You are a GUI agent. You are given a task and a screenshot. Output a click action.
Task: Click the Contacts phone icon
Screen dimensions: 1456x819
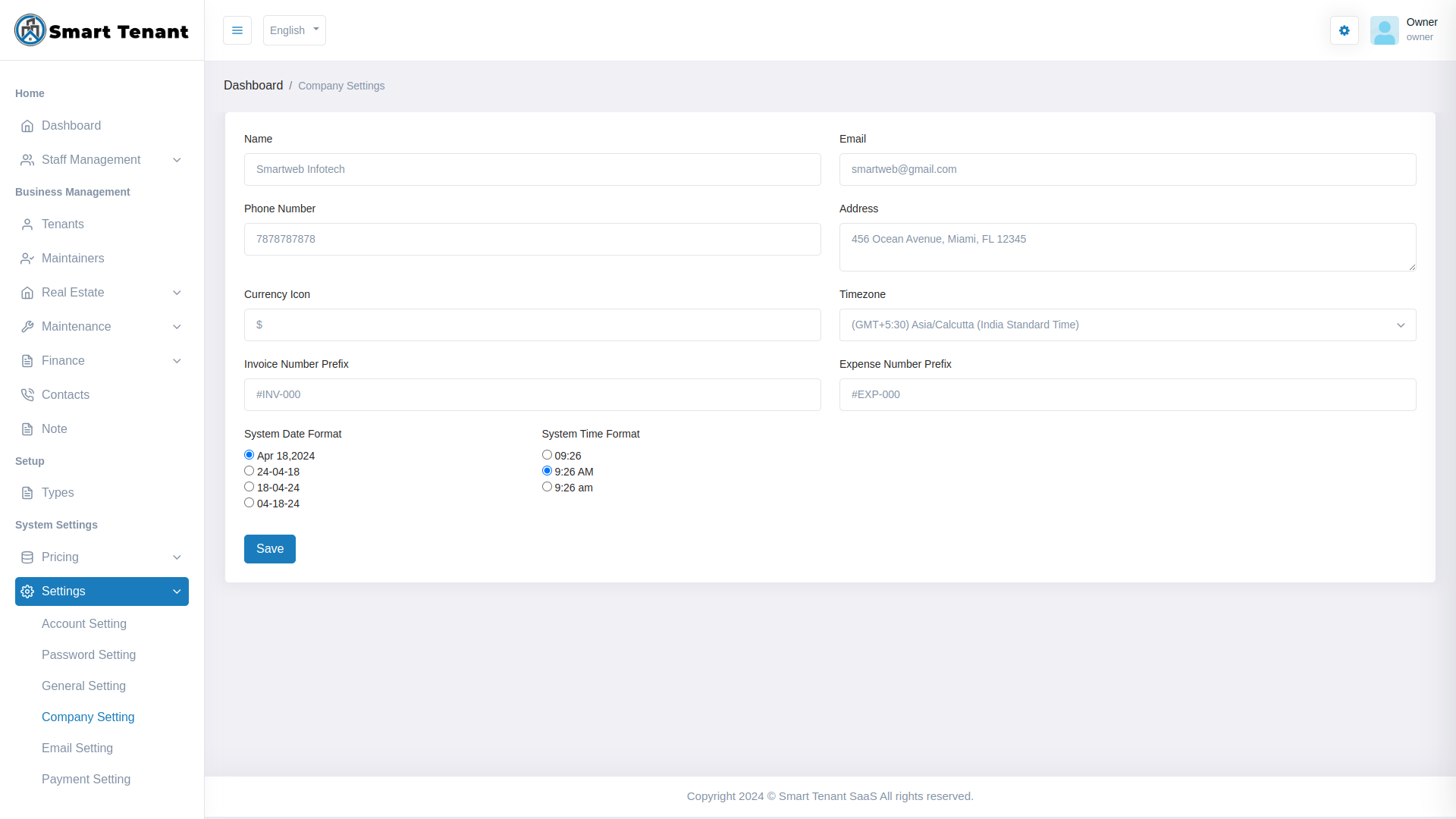(27, 394)
